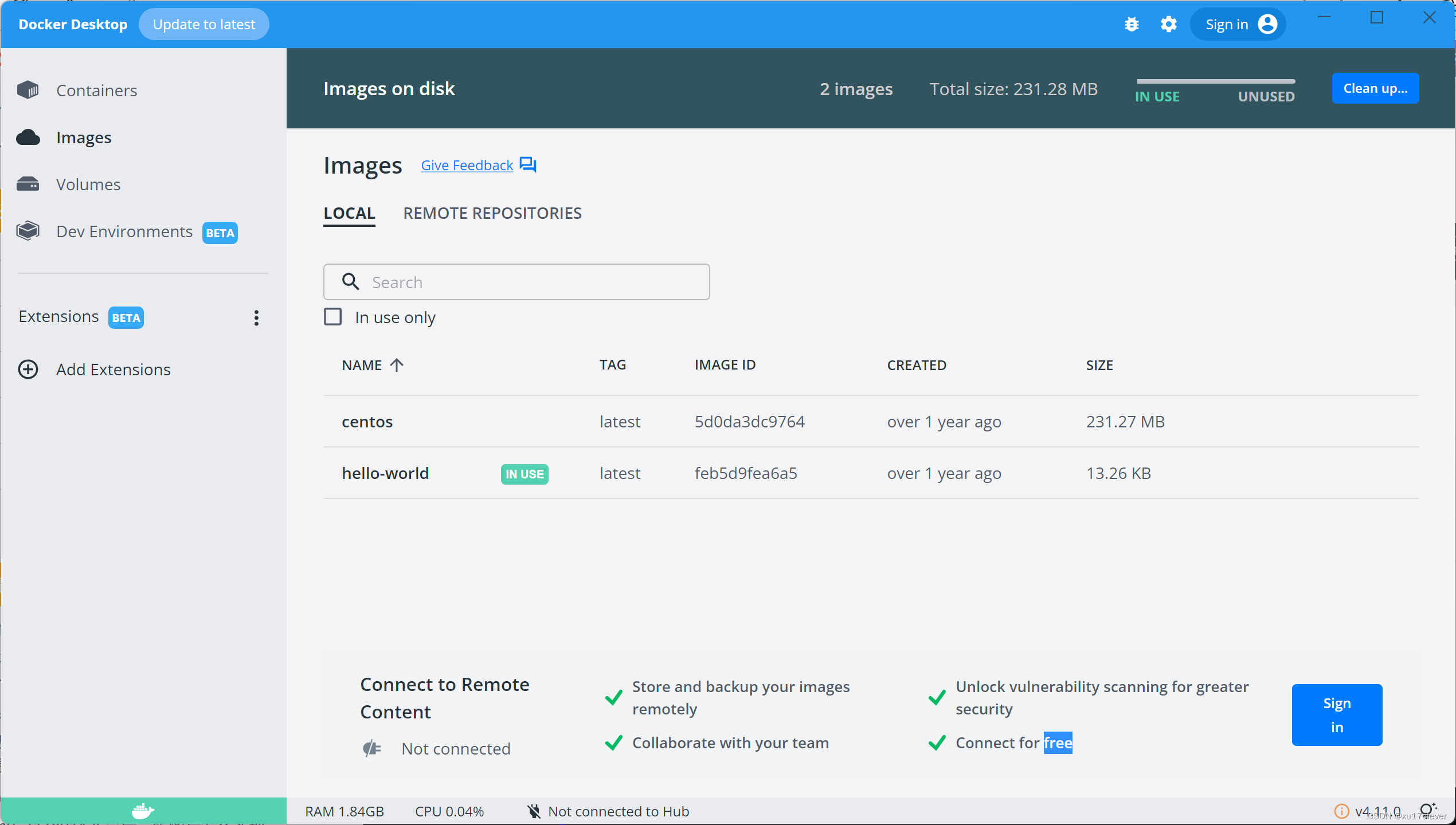Viewport: 1456px width, 825px height.
Task: Click the Clean up button
Action: [x=1375, y=88]
